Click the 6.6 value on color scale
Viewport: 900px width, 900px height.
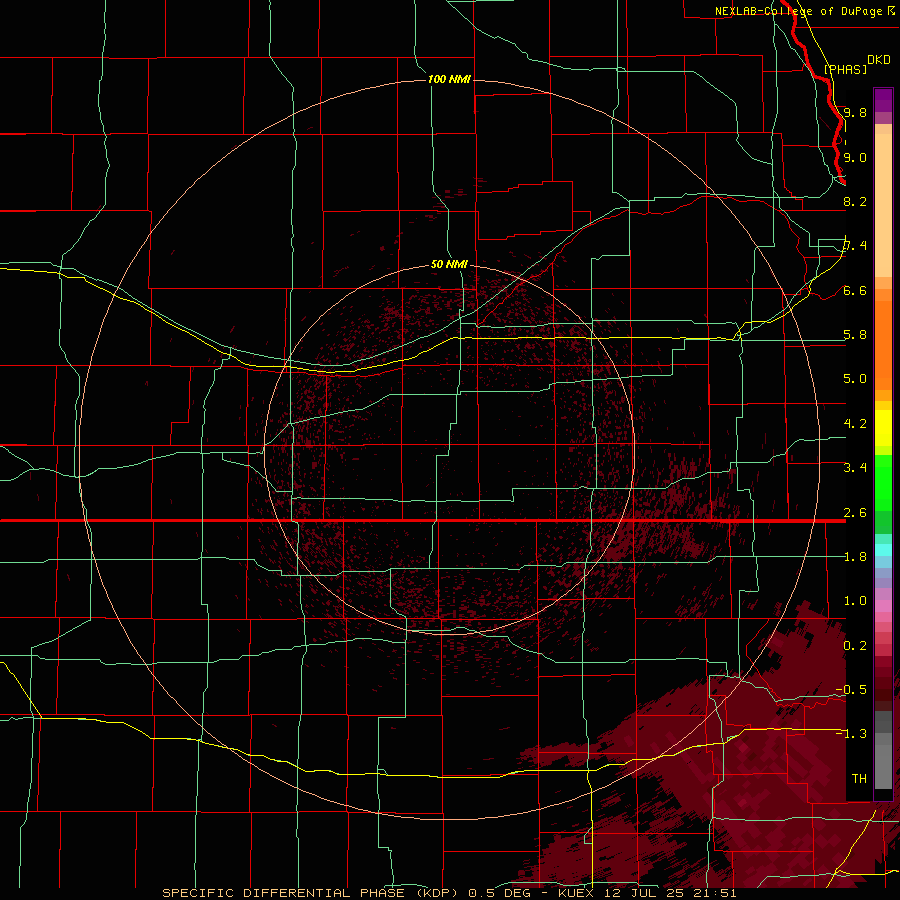(x=855, y=290)
